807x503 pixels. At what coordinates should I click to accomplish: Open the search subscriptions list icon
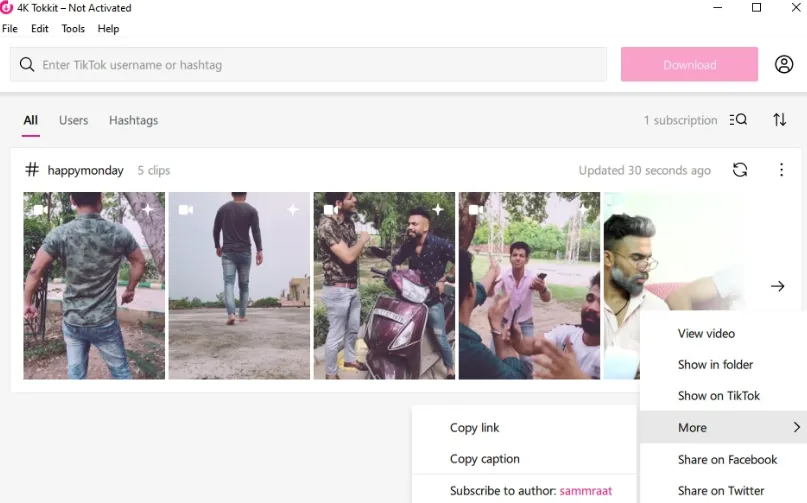(738, 120)
